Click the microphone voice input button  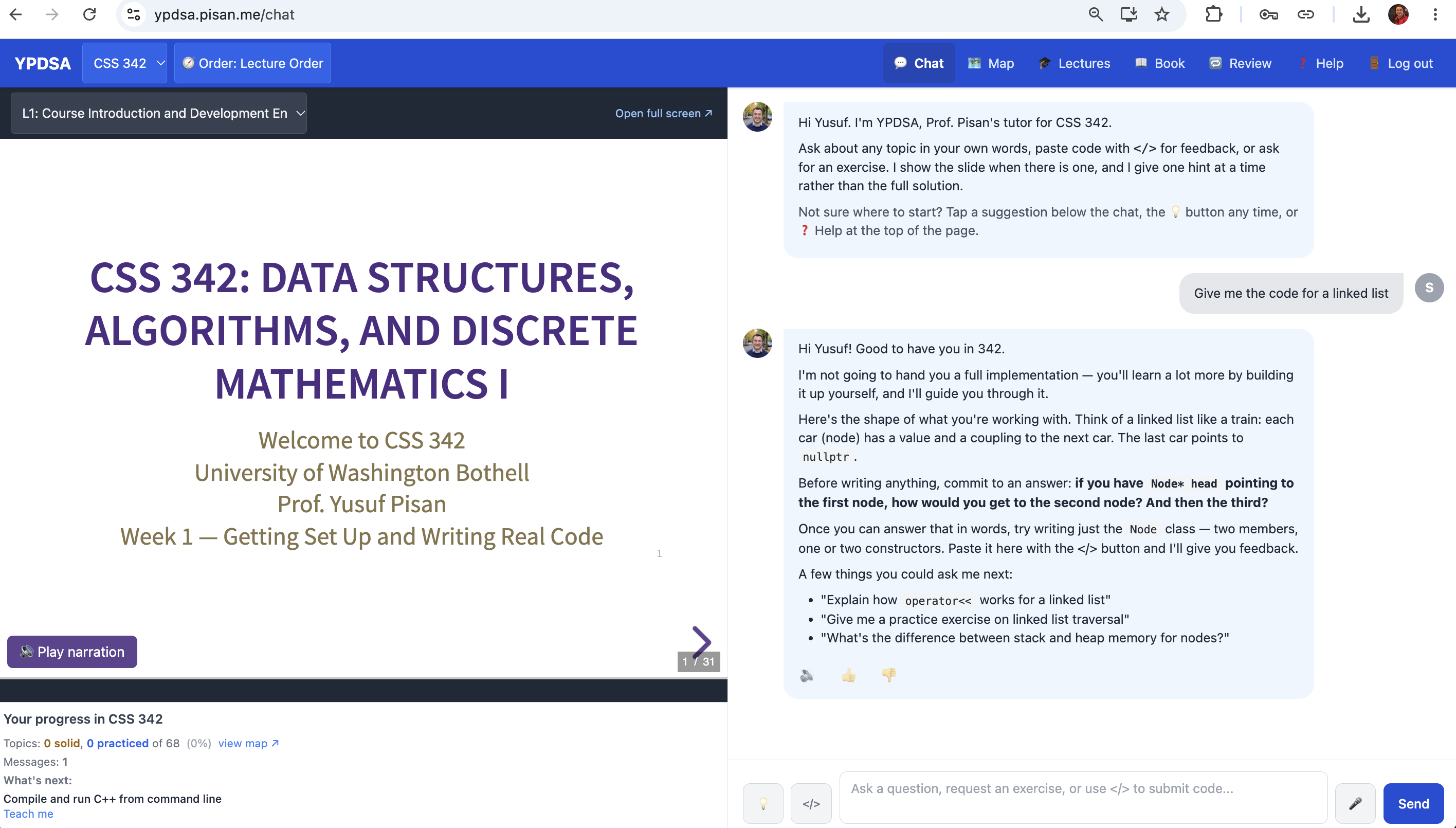pos(1355,803)
